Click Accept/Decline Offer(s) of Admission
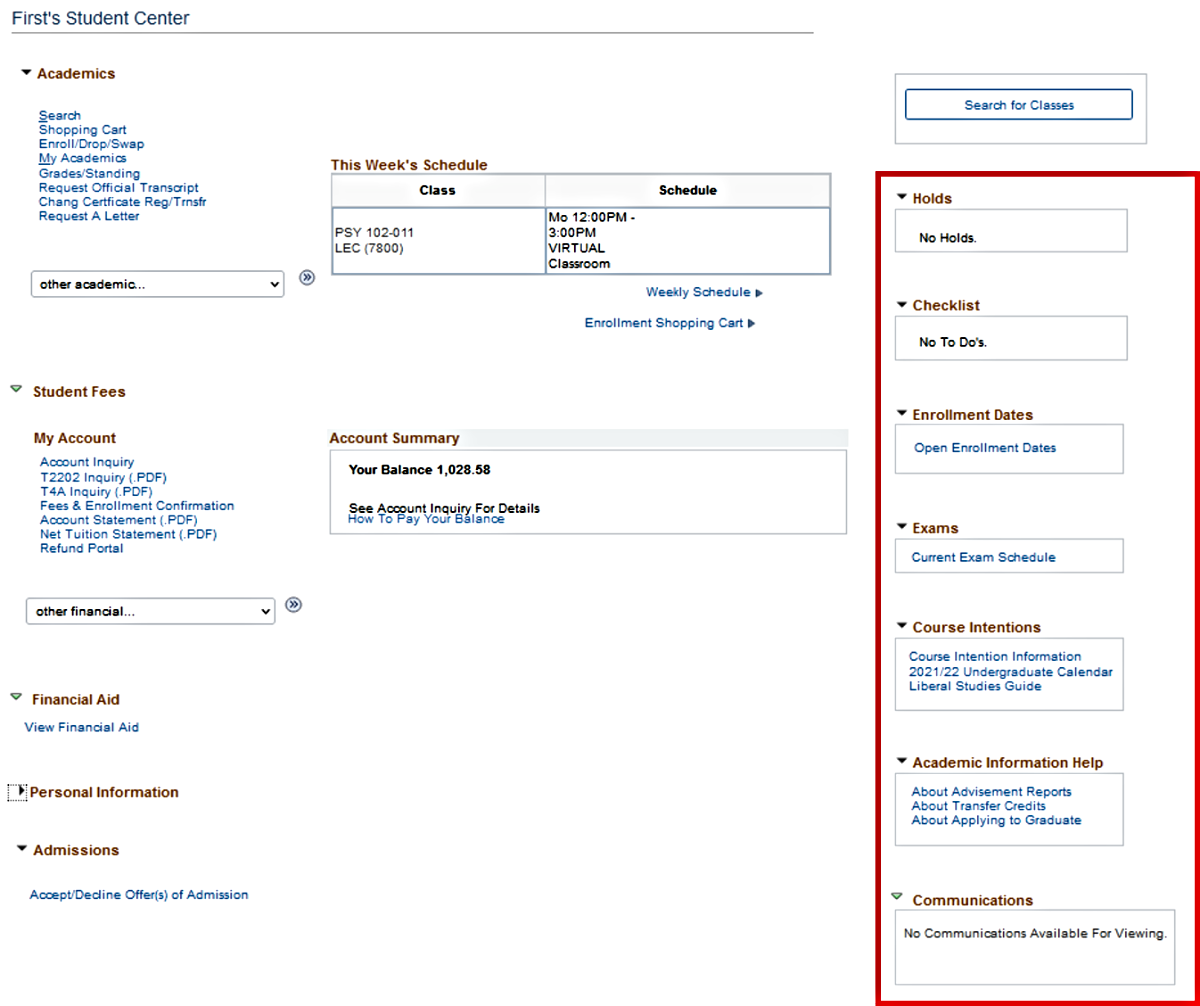Image resolution: width=1200 pixels, height=1006 pixels. tap(139, 895)
